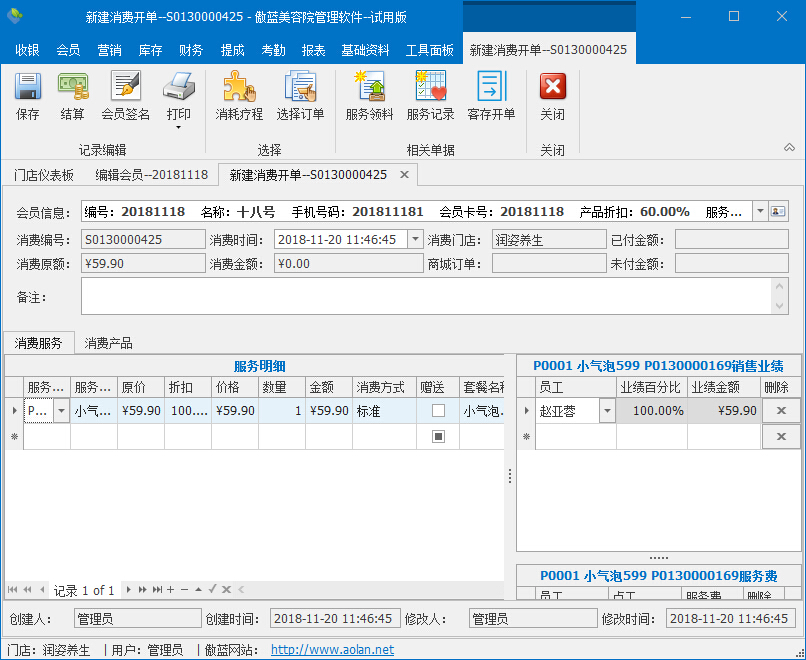Open the 工具面板 menu
Viewport: 806px width, 660px height.
[430, 50]
